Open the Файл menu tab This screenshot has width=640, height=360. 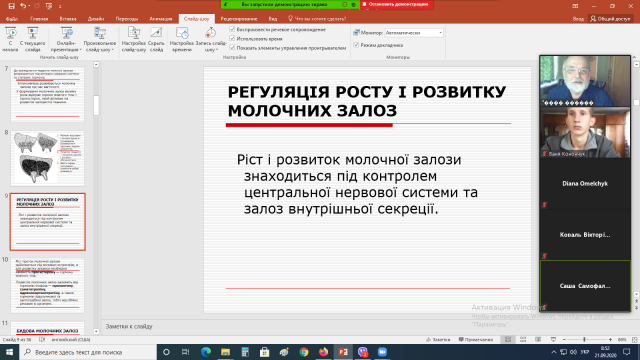tap(11, 19)
